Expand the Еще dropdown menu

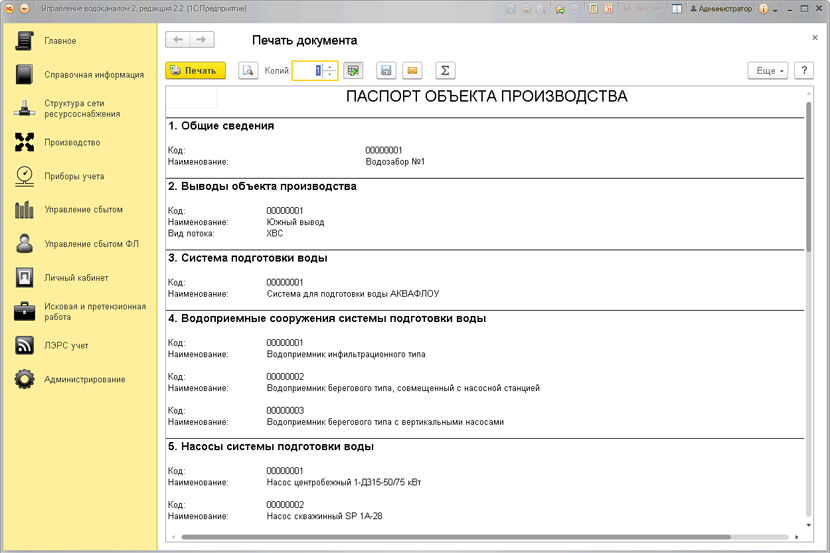click(x=767, y=71)
